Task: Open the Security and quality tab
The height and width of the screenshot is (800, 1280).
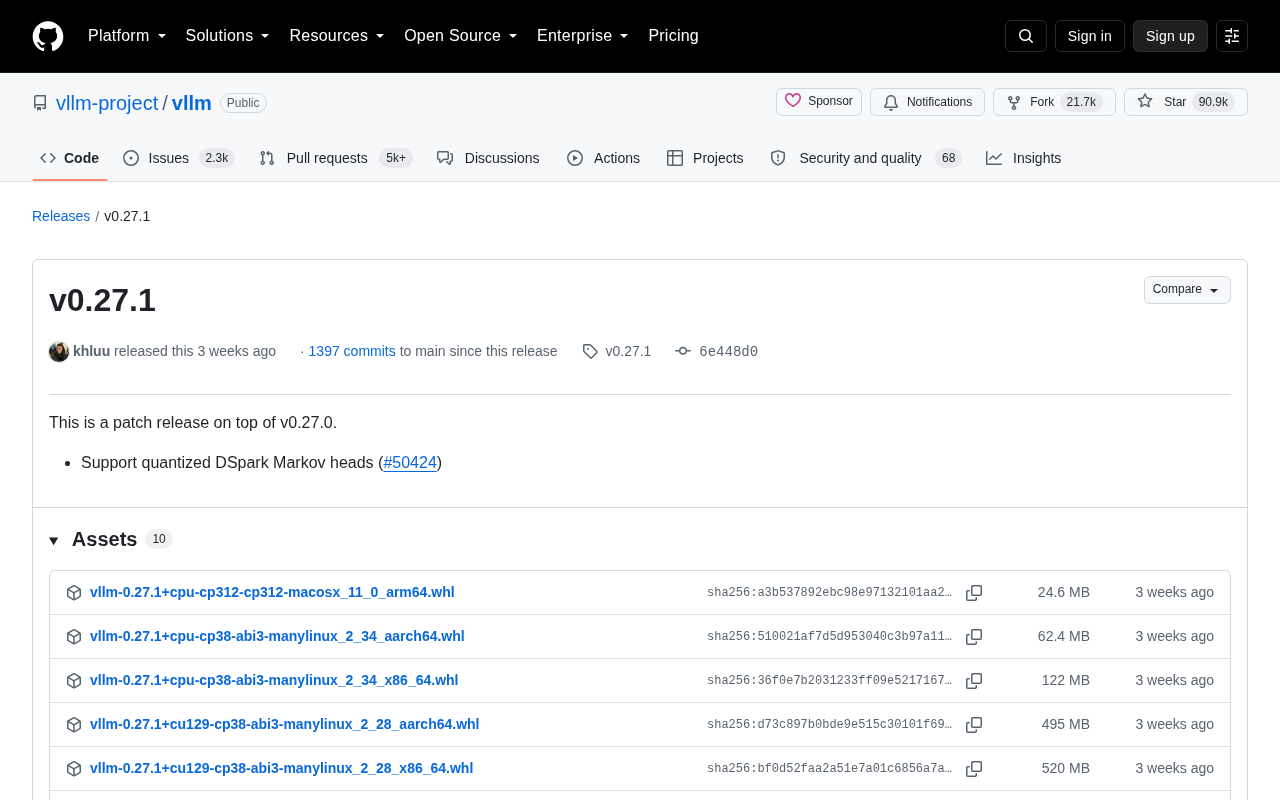Action: point(866,158)
